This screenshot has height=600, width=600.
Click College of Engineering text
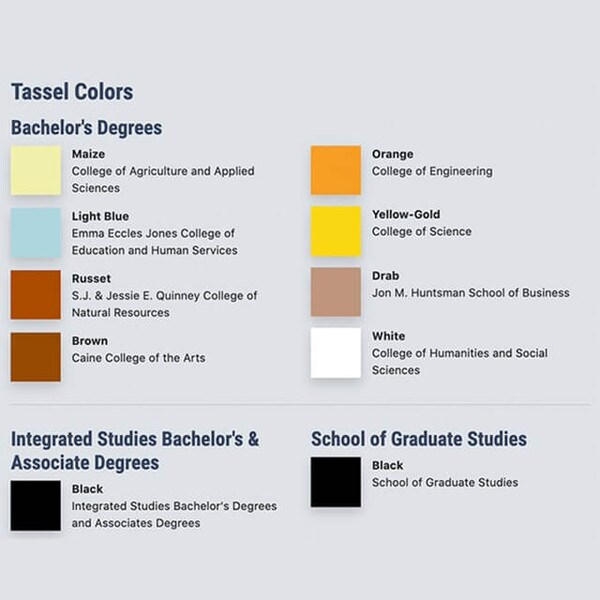tap(432, 171)
